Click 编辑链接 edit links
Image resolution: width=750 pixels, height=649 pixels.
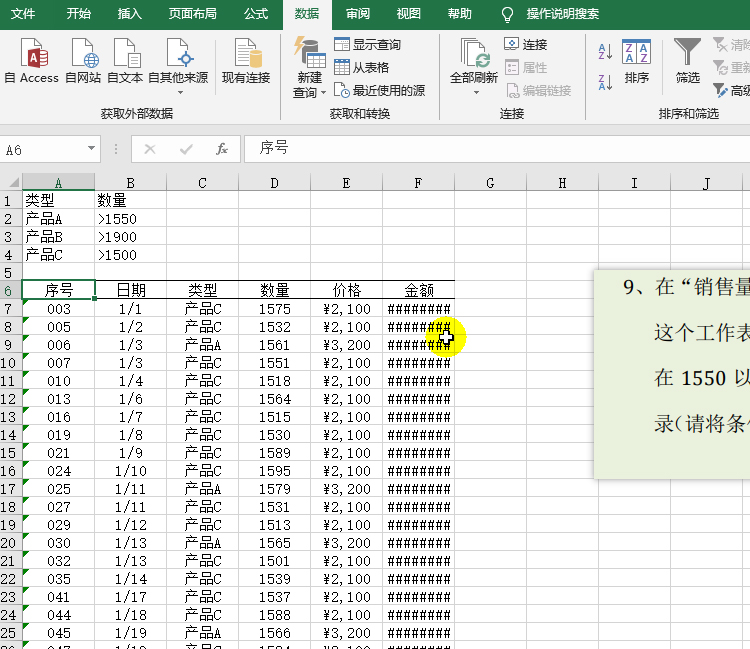tap(538, 90)
